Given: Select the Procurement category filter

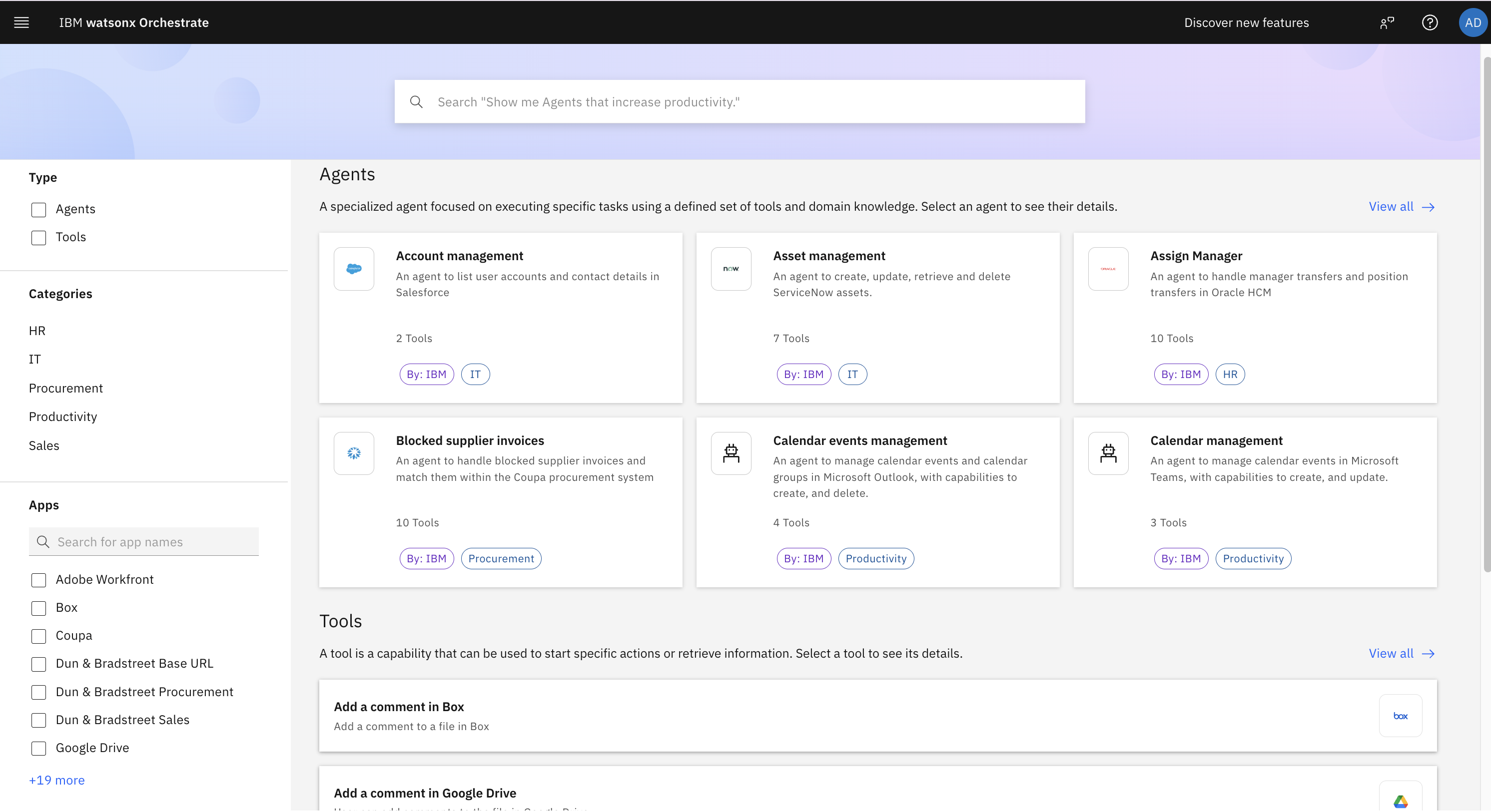Looking at the screenshot, I should tap(66, 388).
